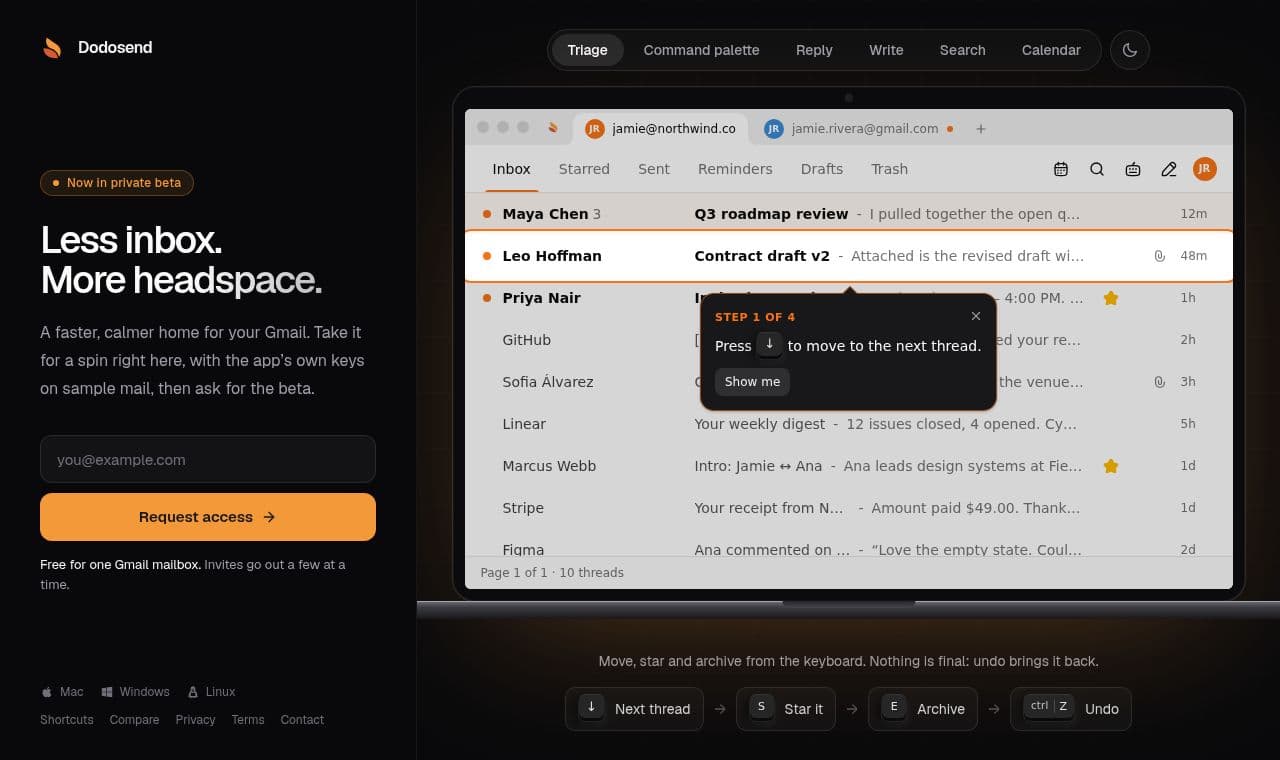The height and width of the screenshot is (760, 1280).
Task: Click the Request access button
Action: click(x=208, y=517)
